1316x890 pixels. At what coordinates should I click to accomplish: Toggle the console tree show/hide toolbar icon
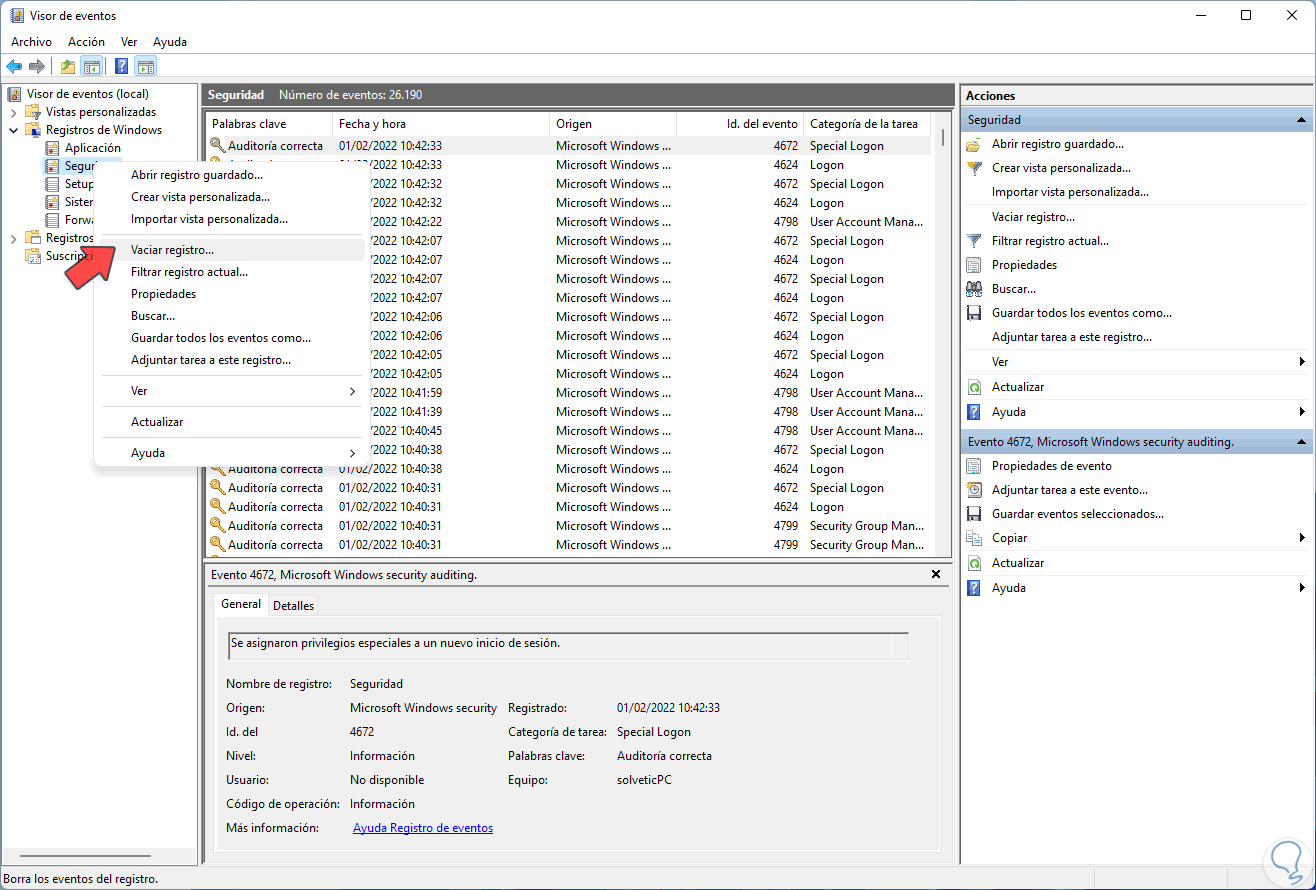click(x=91, y=67)
